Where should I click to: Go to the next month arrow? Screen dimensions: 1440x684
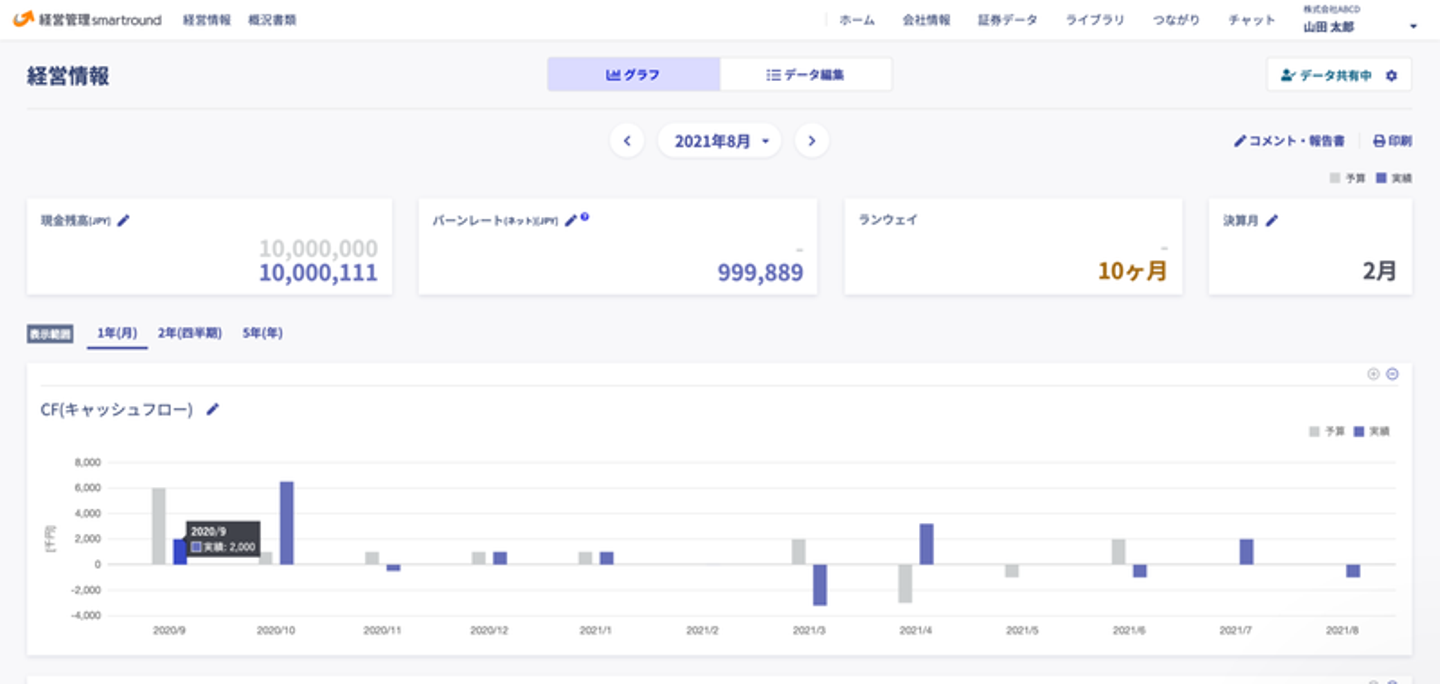[812, 141]
